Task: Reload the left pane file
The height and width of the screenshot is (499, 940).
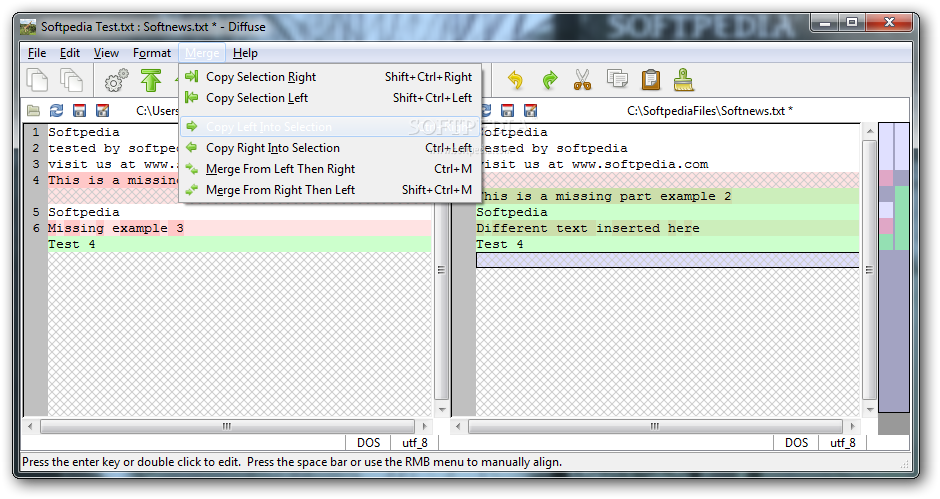Action: (56, 110)
